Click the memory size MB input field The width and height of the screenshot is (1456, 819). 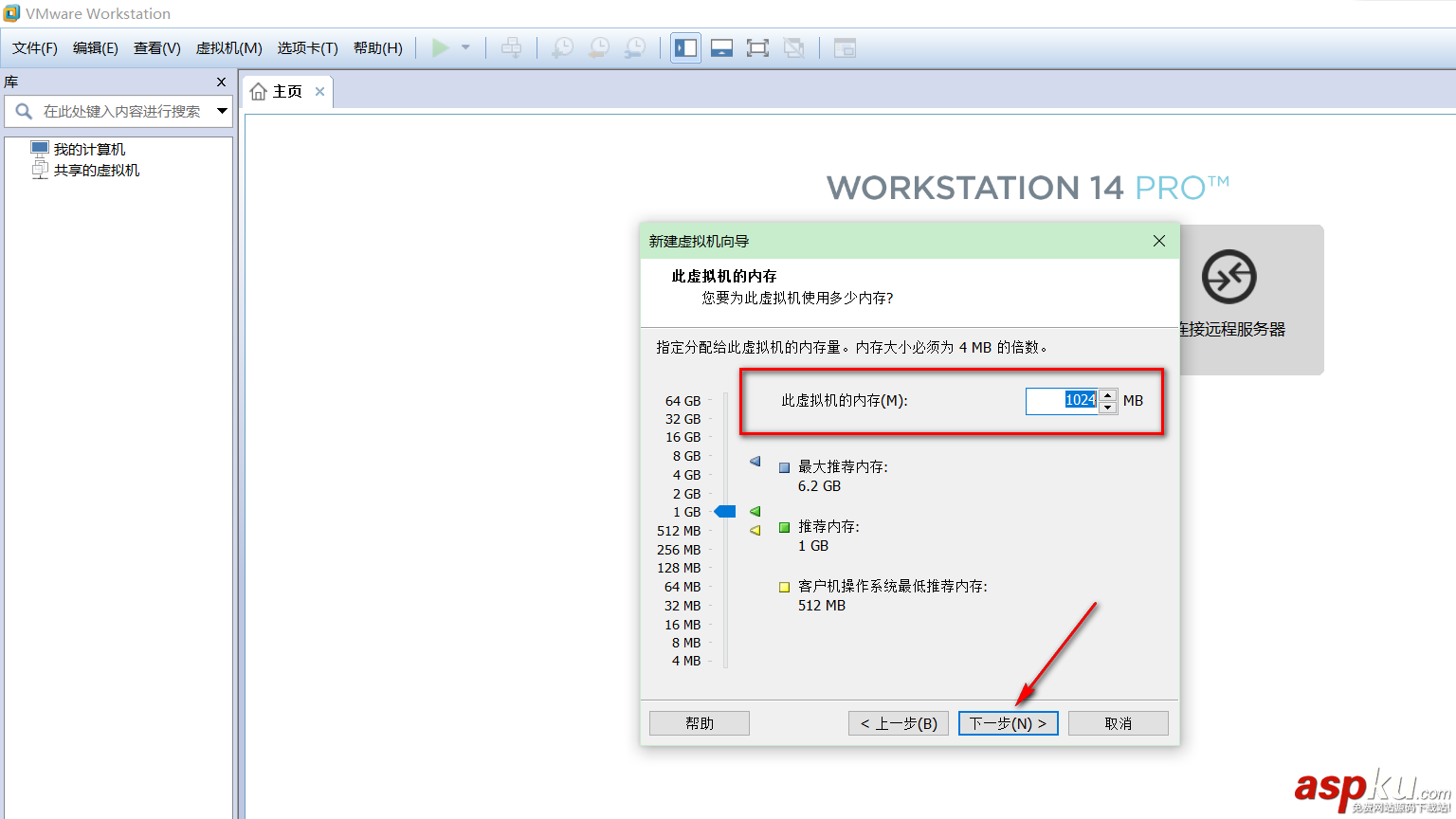(x=1062, y=401)
